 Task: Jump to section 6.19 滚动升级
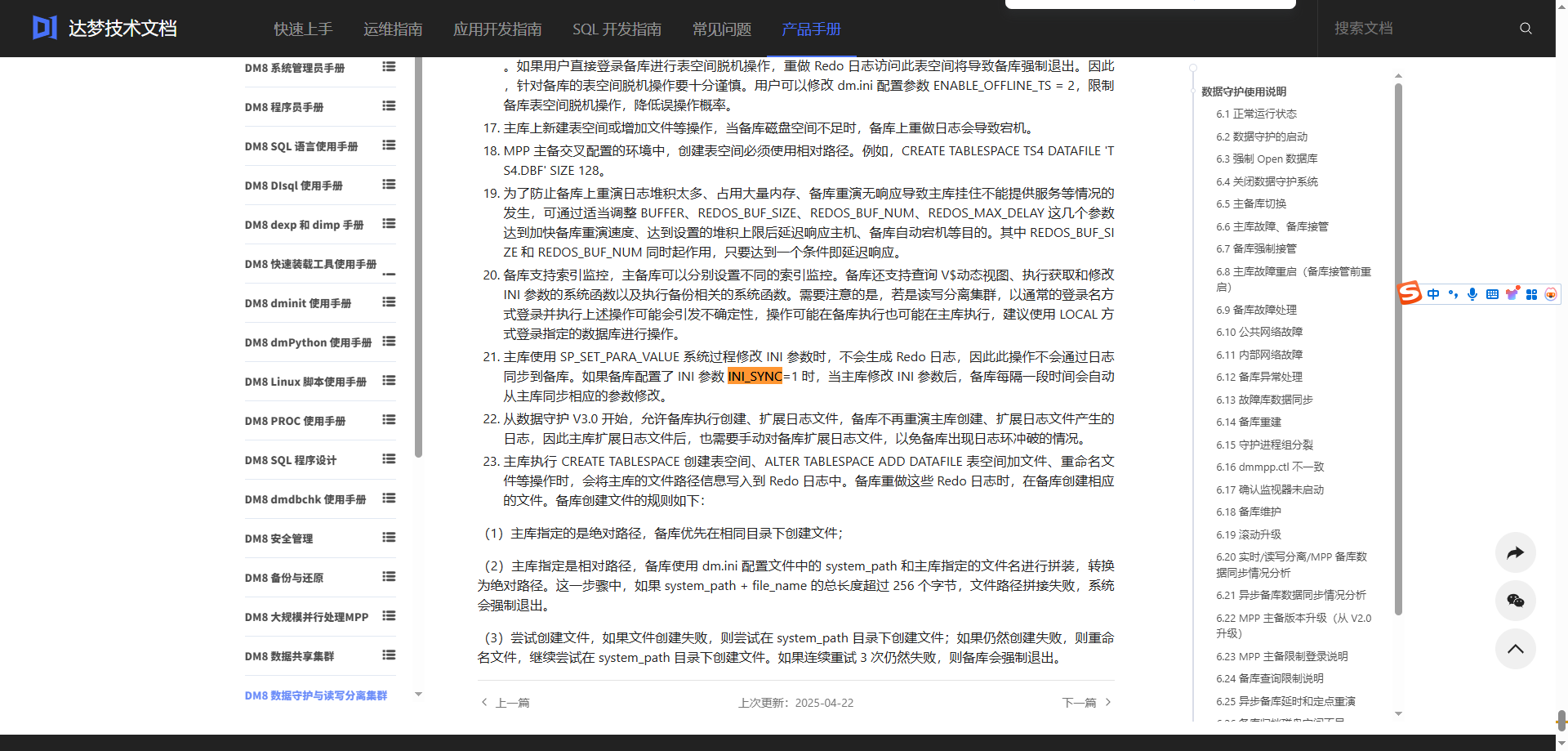pyautogui.click(x=1249, y=534)
